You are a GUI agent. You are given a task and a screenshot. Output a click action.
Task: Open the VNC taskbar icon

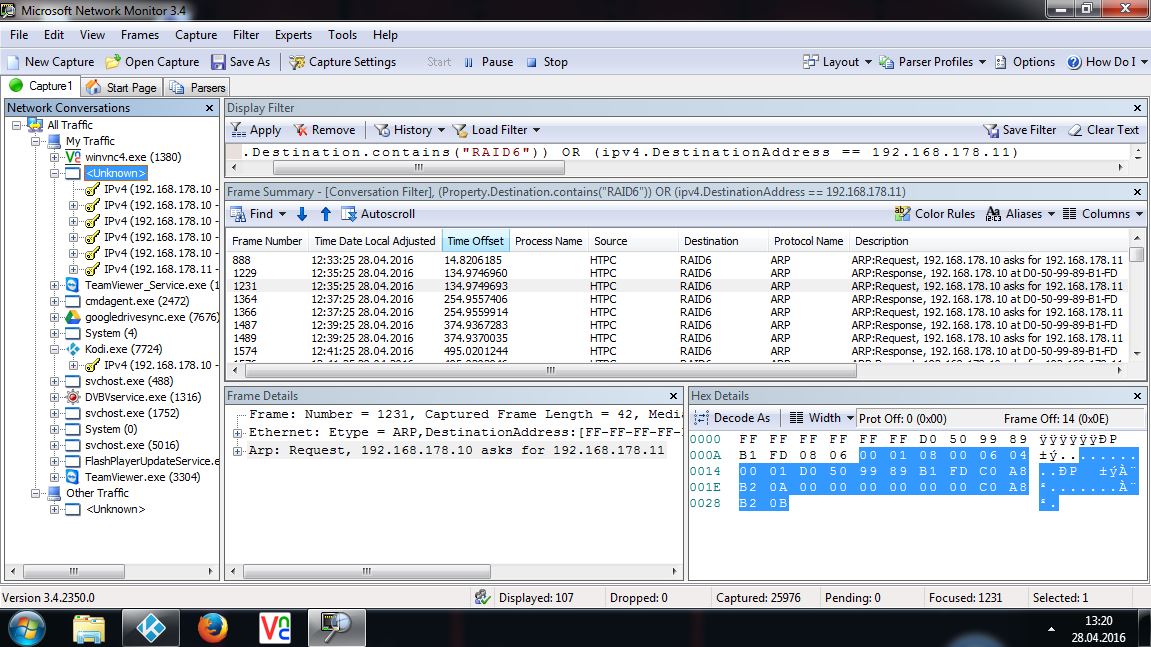(x=275, y=629)
